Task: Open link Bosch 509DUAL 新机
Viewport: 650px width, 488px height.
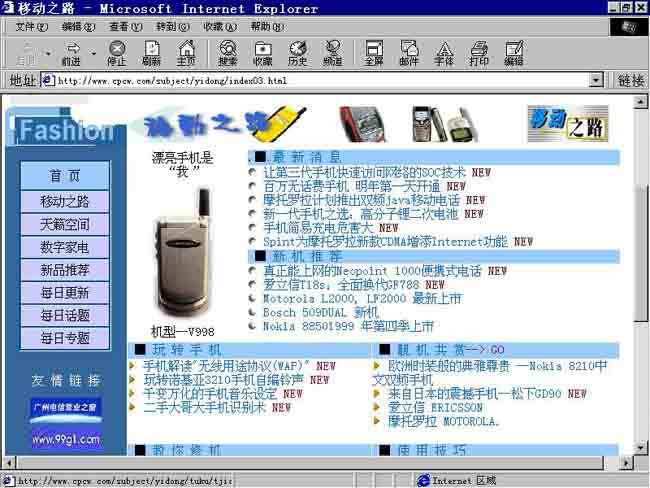Action: pos(320,312)
